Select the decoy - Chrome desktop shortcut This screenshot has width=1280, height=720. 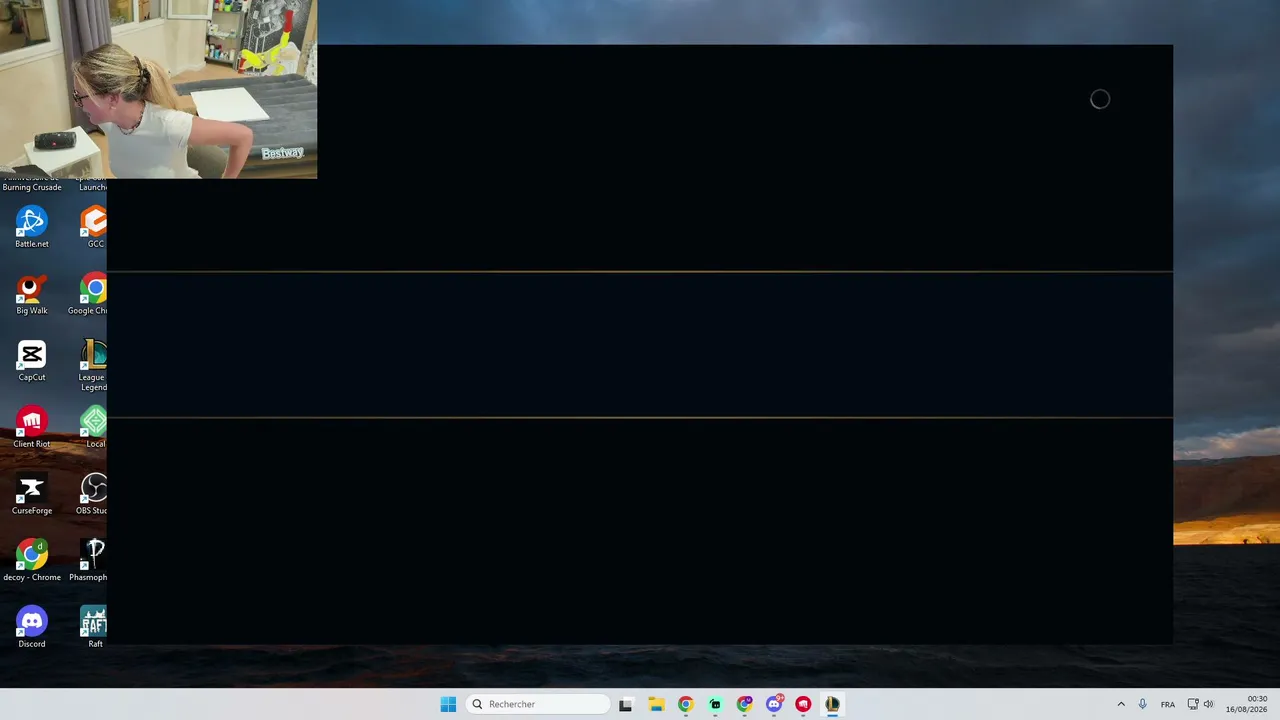click(x=32, y=561)
